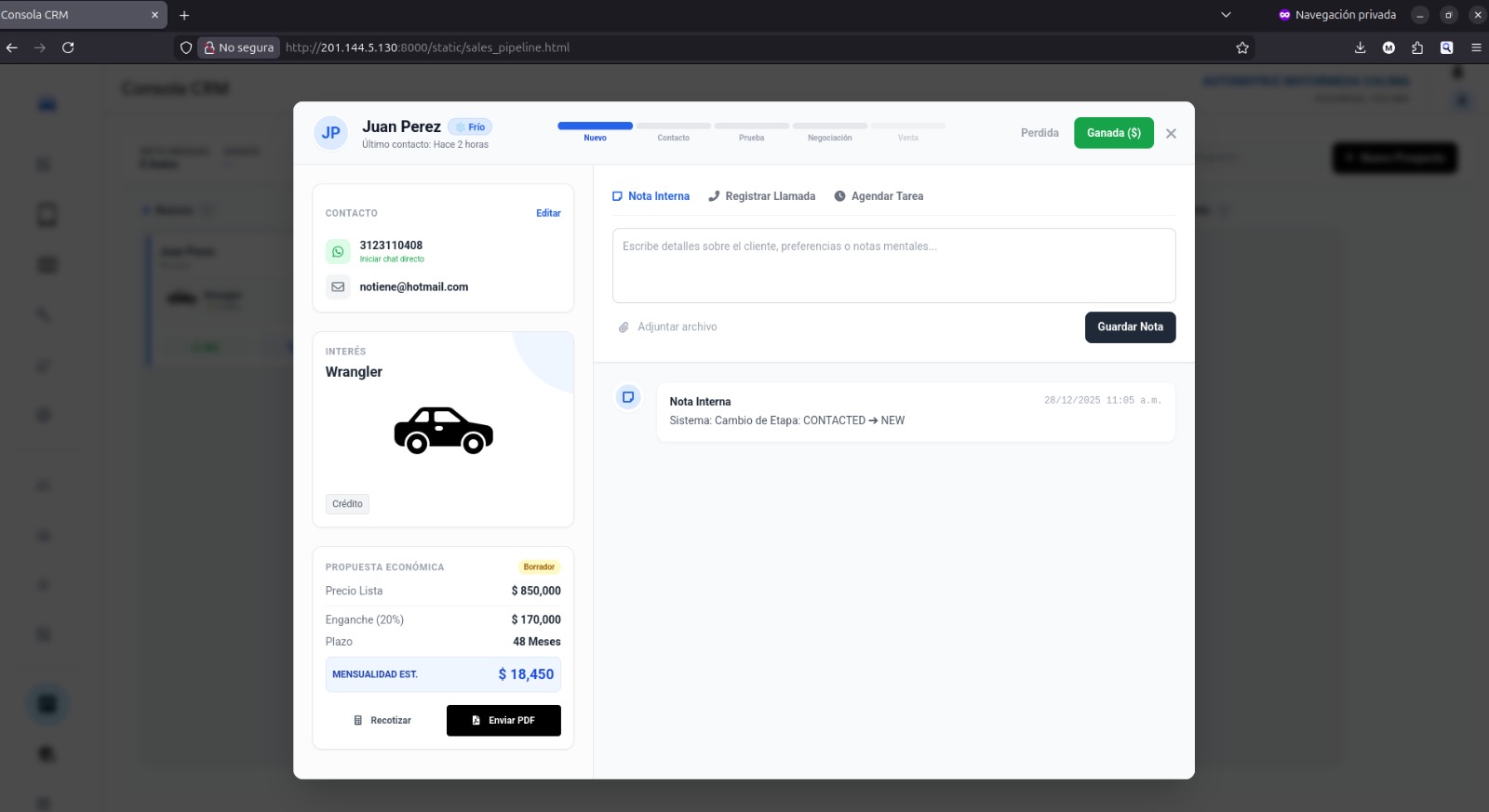
Task: Click Editar in contact card
Action: click(x=548, y=213)
